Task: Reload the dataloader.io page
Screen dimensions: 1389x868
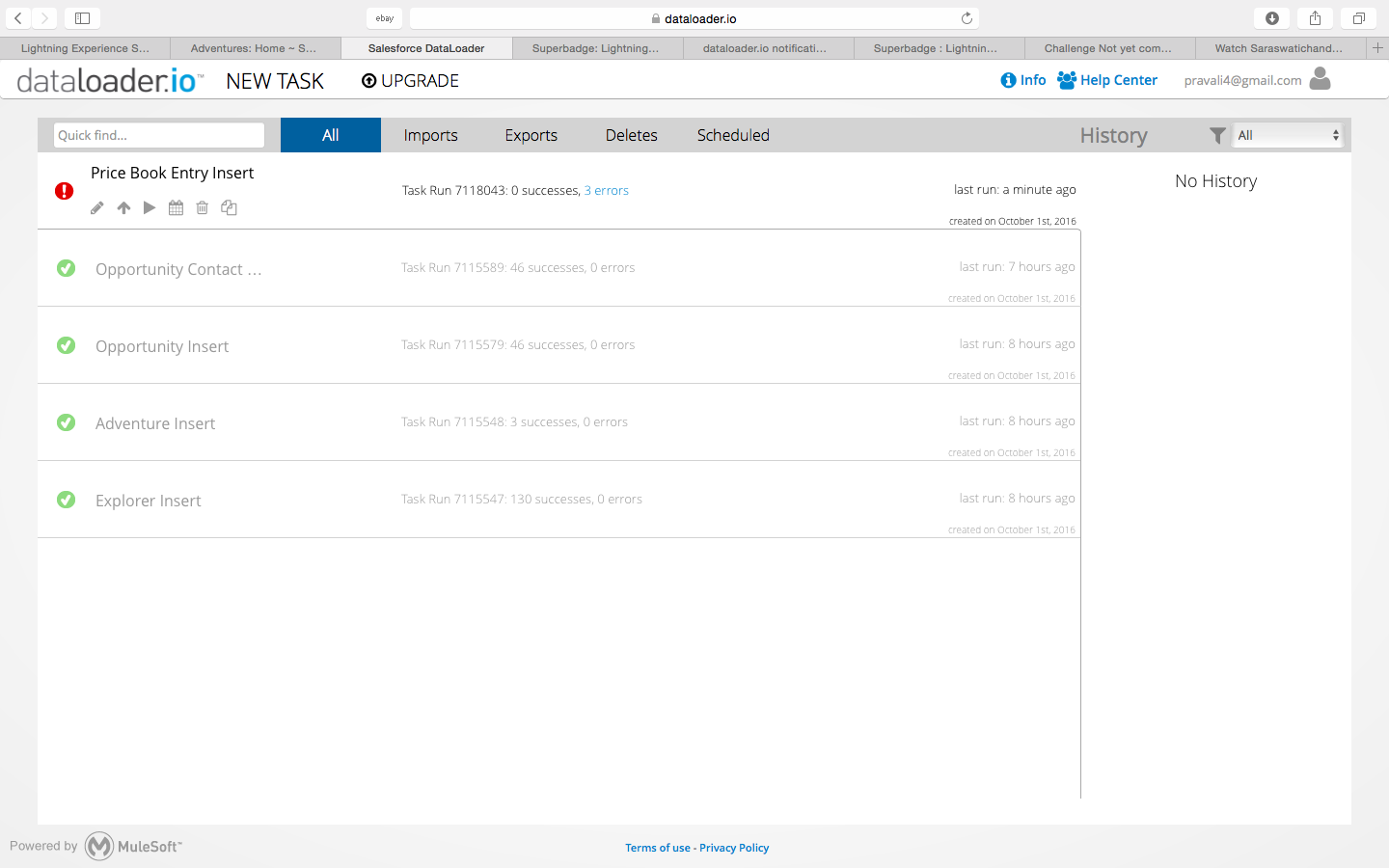Action: click(967, 18)
